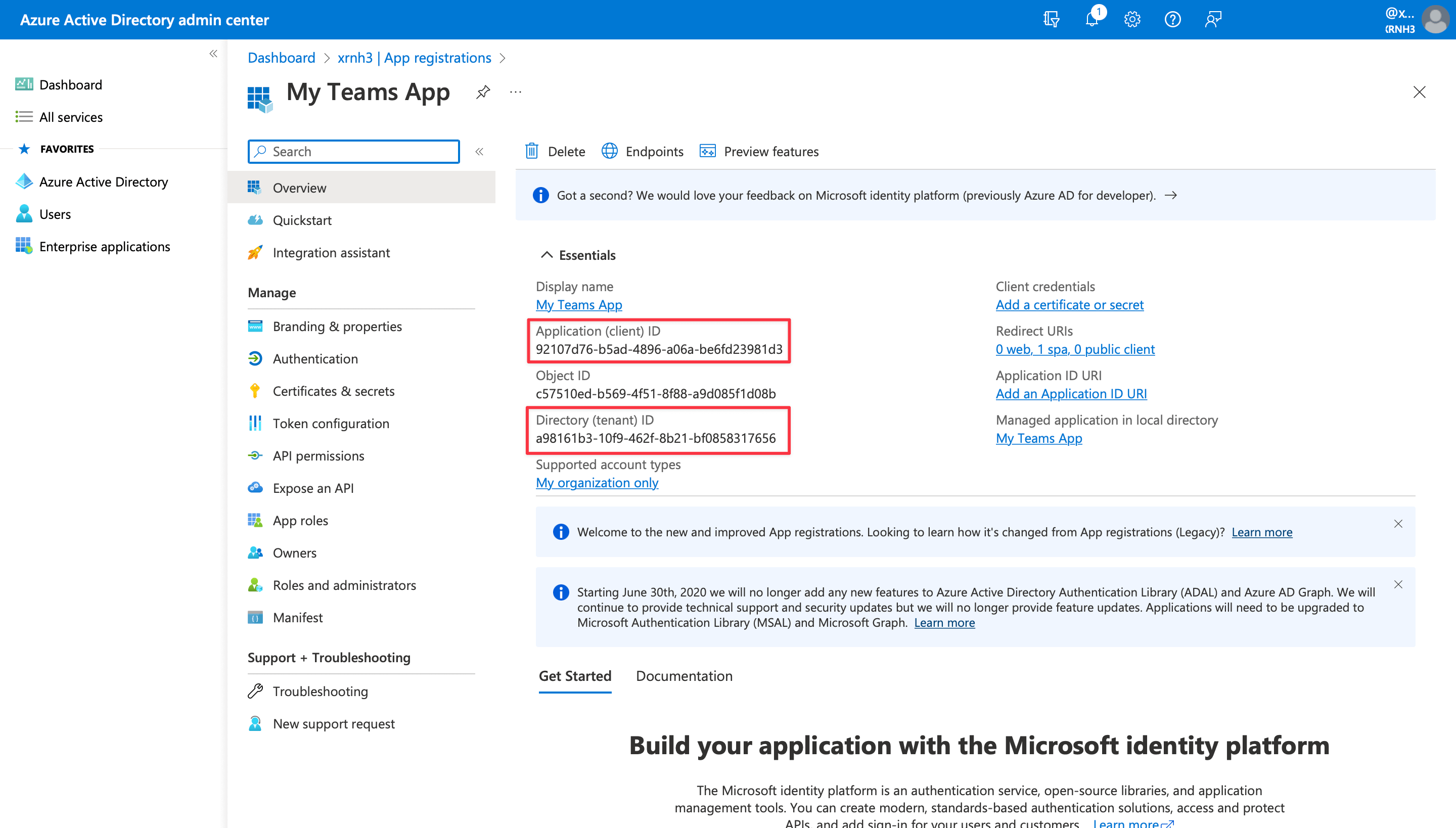Delete the app registration
The height and width of the screenshot is (828, 1456).
(x=555, y=151)
